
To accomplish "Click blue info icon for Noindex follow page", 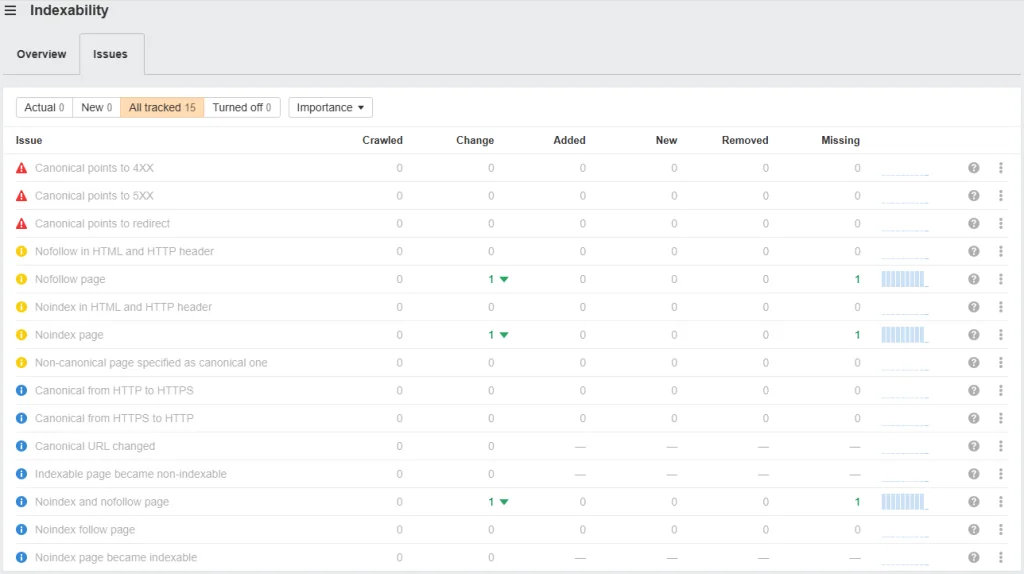I will pyautogui.click(x=22, y=530).
